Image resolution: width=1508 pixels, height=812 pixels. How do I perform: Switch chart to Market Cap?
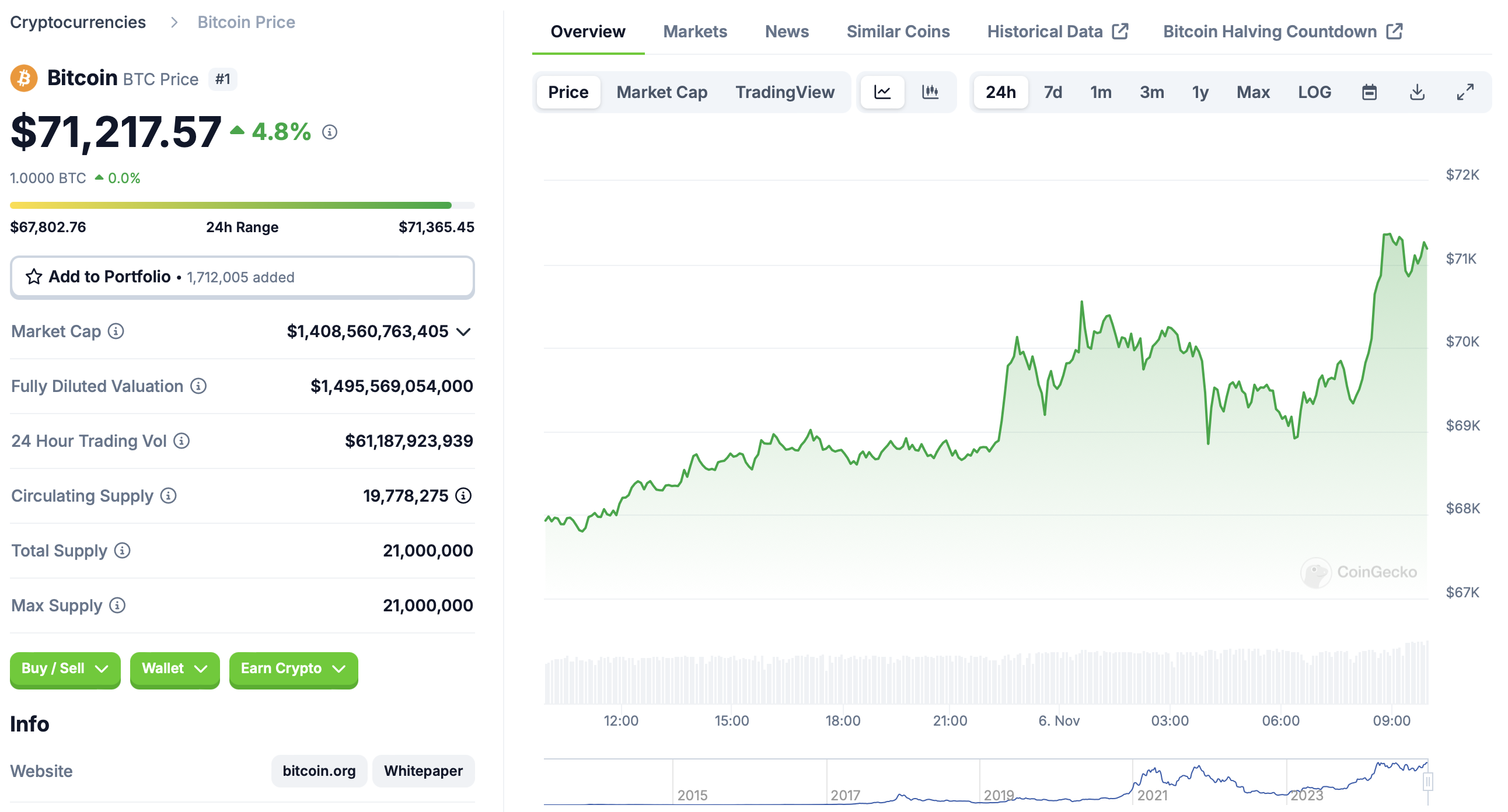click(x=662, y=92)
